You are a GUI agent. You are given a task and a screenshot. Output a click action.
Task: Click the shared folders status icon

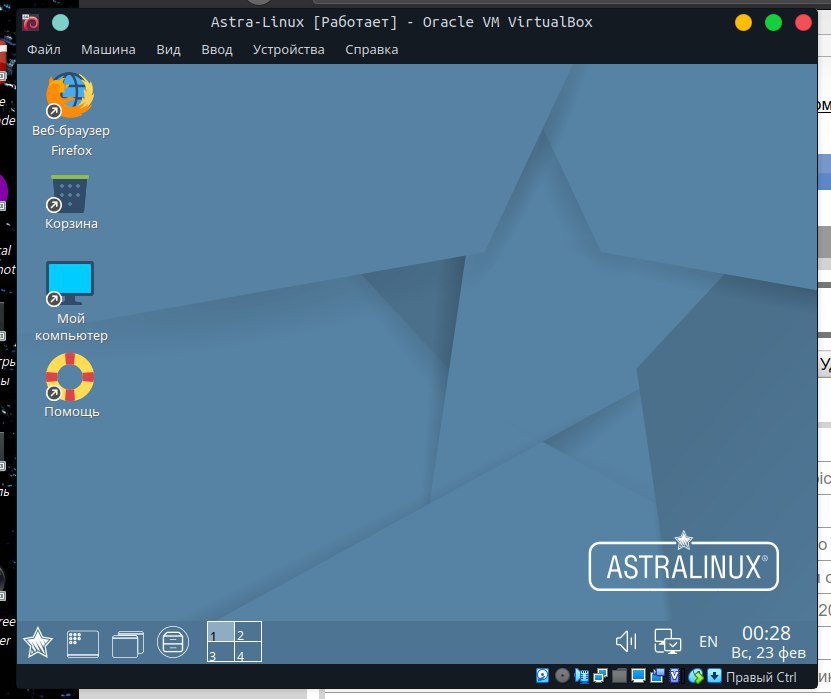pos(620,676)
